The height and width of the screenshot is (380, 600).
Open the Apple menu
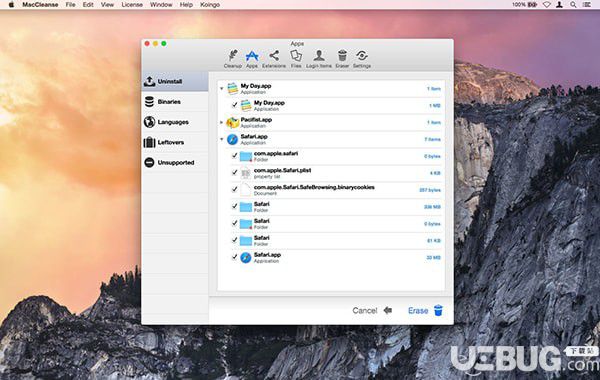click(11, 5)
